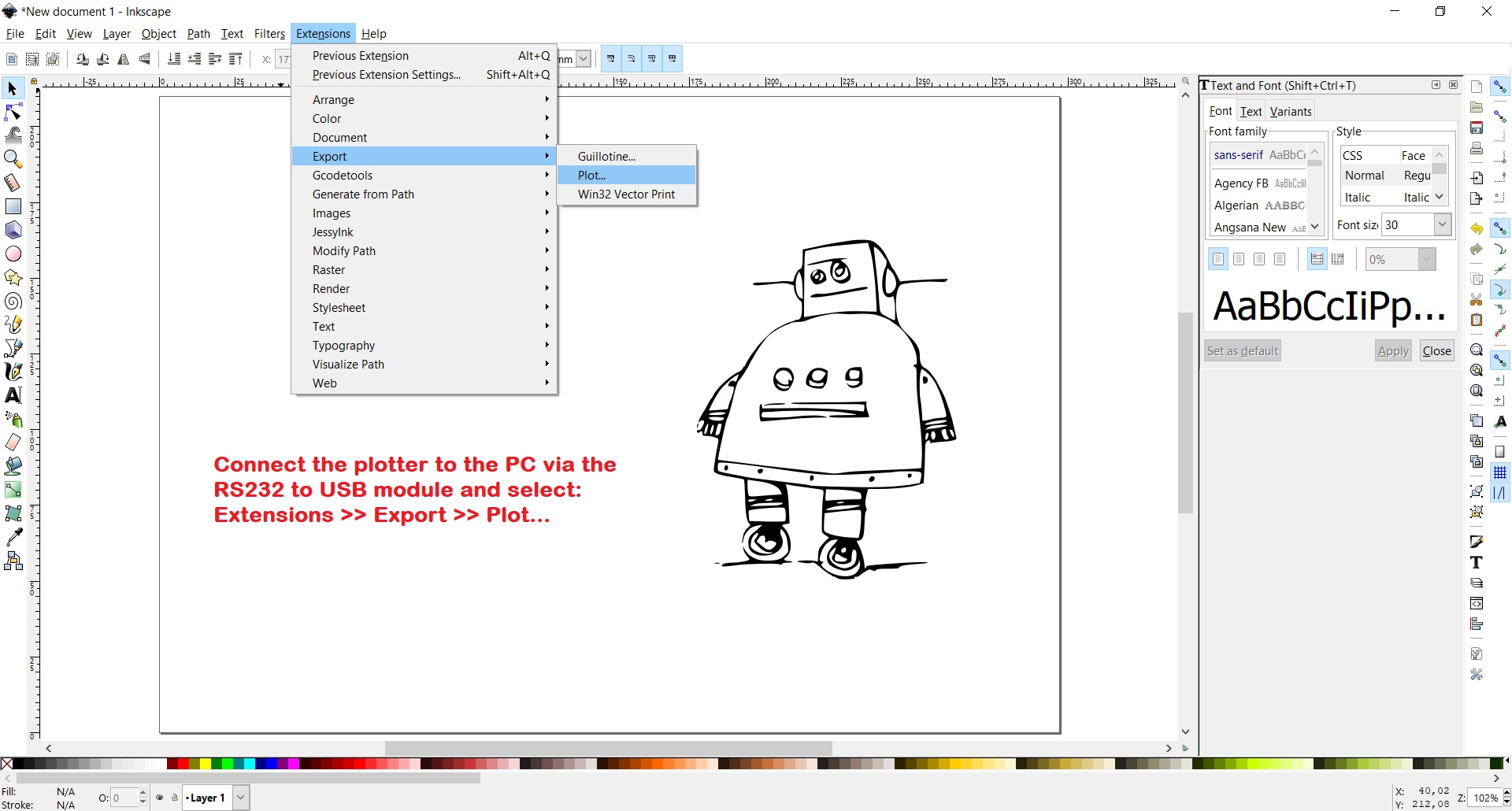This screenshot has height=811, width=1512.
Task: Toggle snapping to grids
Action: tap(1500, 472)
